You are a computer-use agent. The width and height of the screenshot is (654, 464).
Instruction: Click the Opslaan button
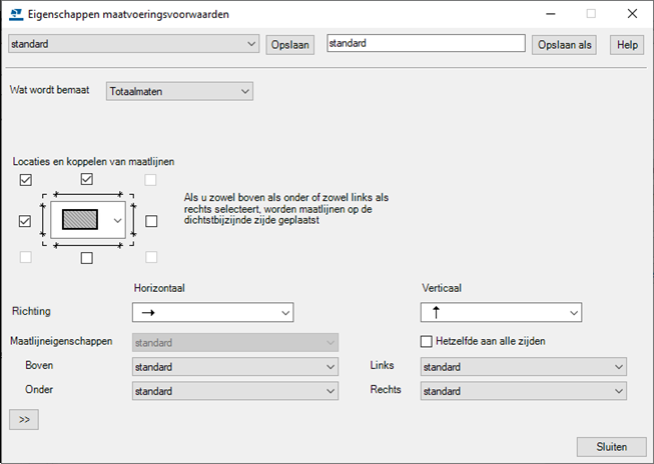point(291,45)
